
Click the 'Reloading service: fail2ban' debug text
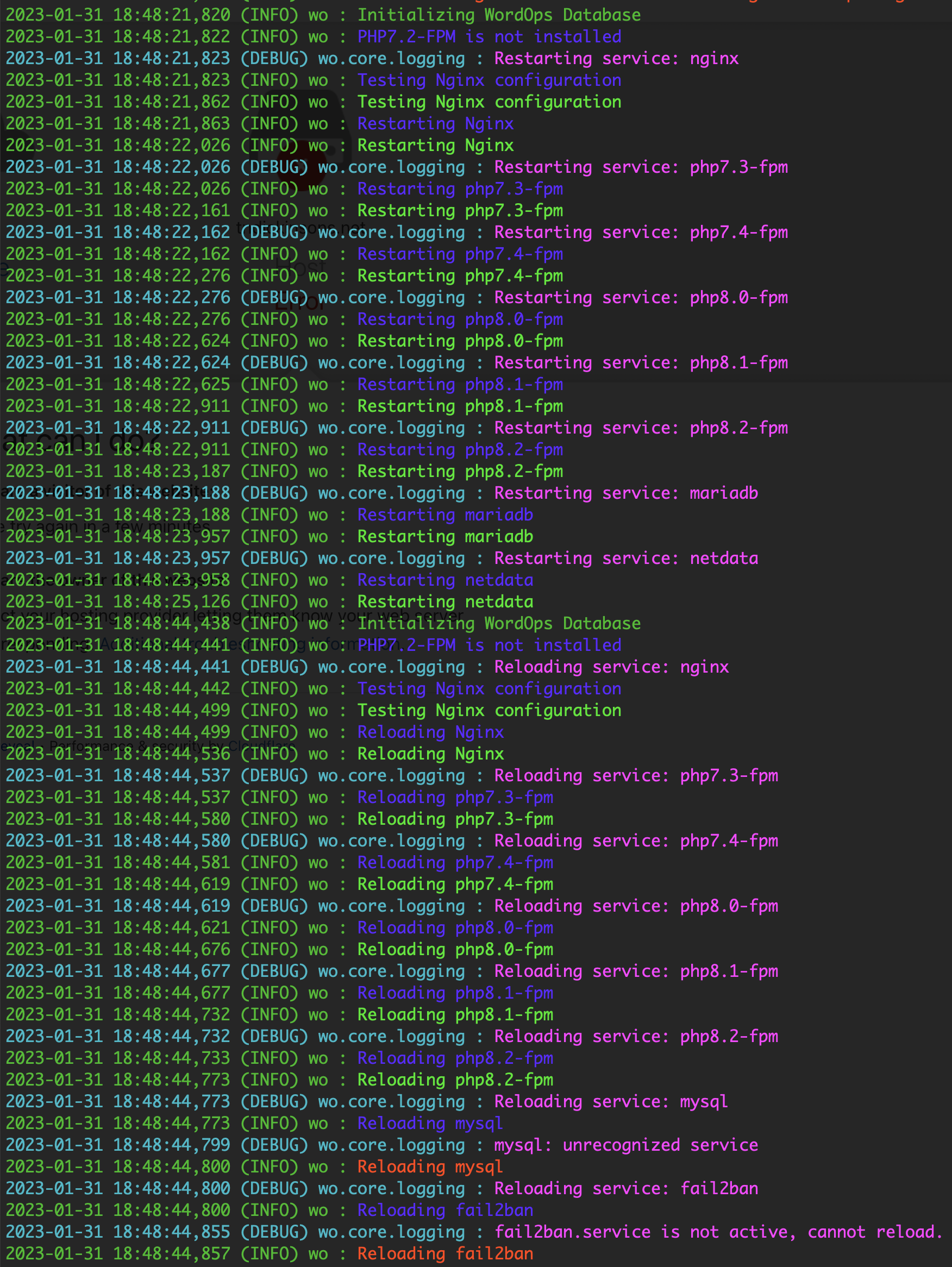[625, 1189]
